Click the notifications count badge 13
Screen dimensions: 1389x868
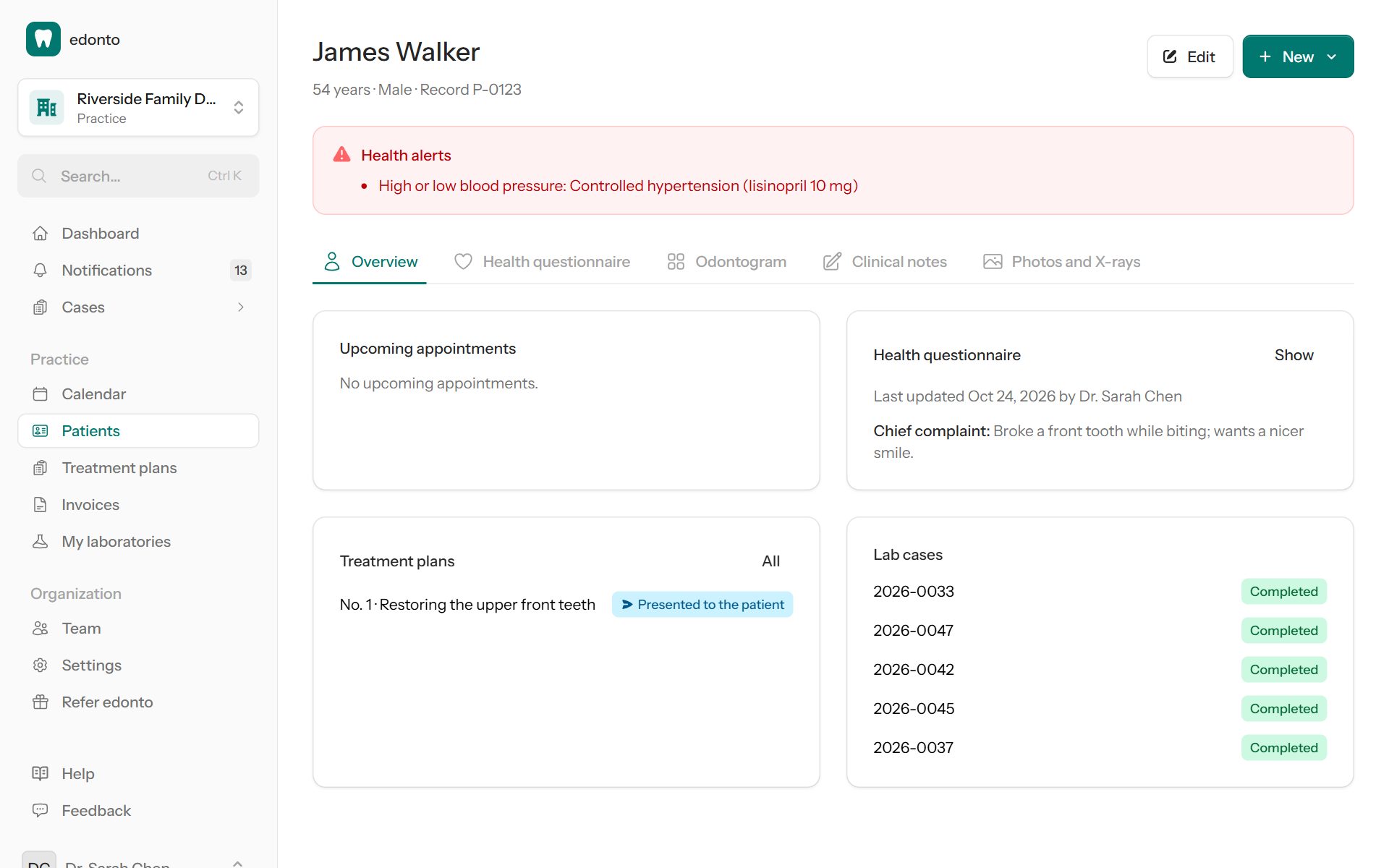[x=241, y=271]
